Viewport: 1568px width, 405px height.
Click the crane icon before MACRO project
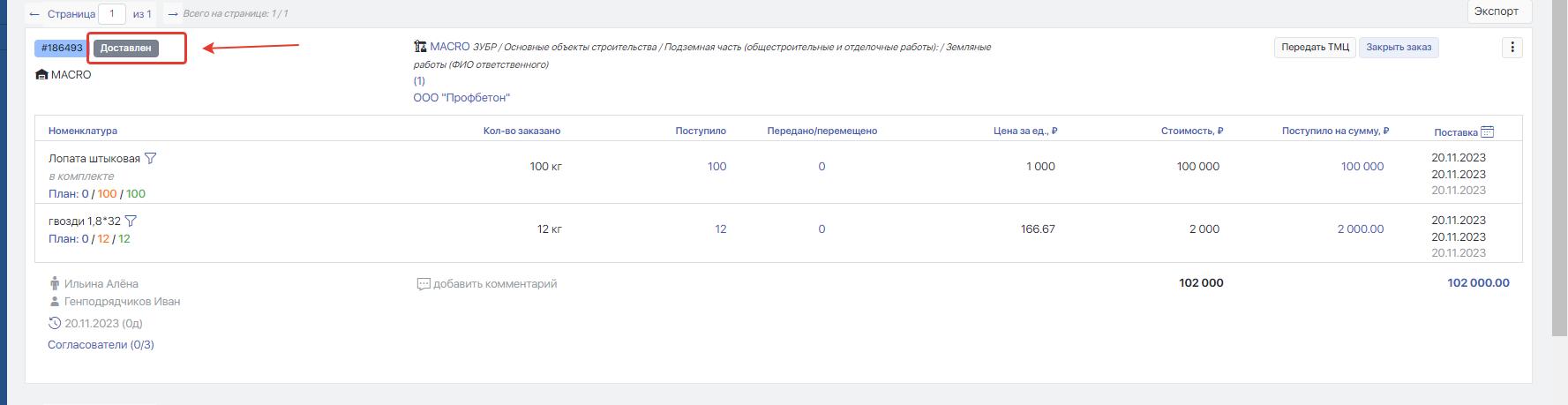click(420, 47)
